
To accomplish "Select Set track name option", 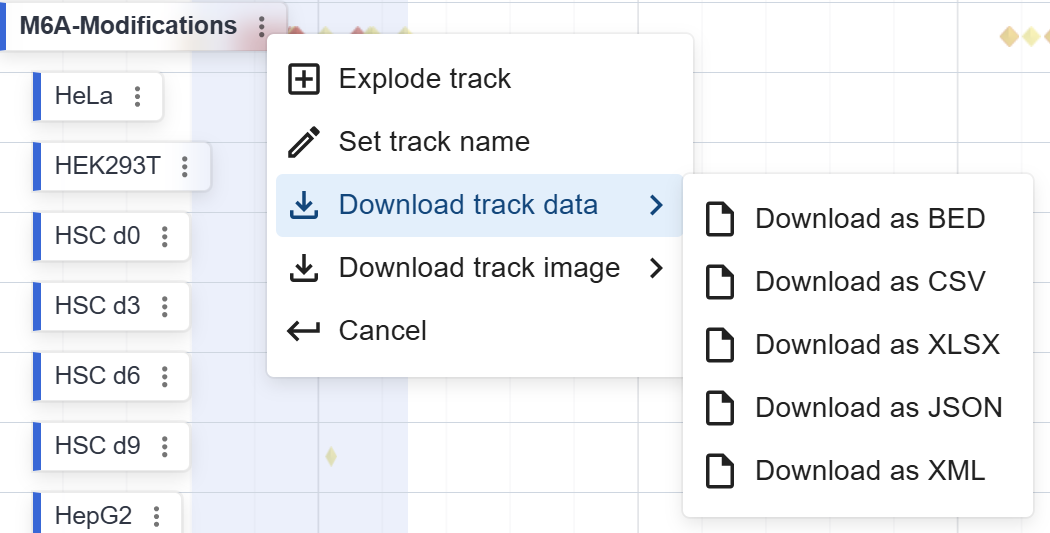I will tap(433, 142).
